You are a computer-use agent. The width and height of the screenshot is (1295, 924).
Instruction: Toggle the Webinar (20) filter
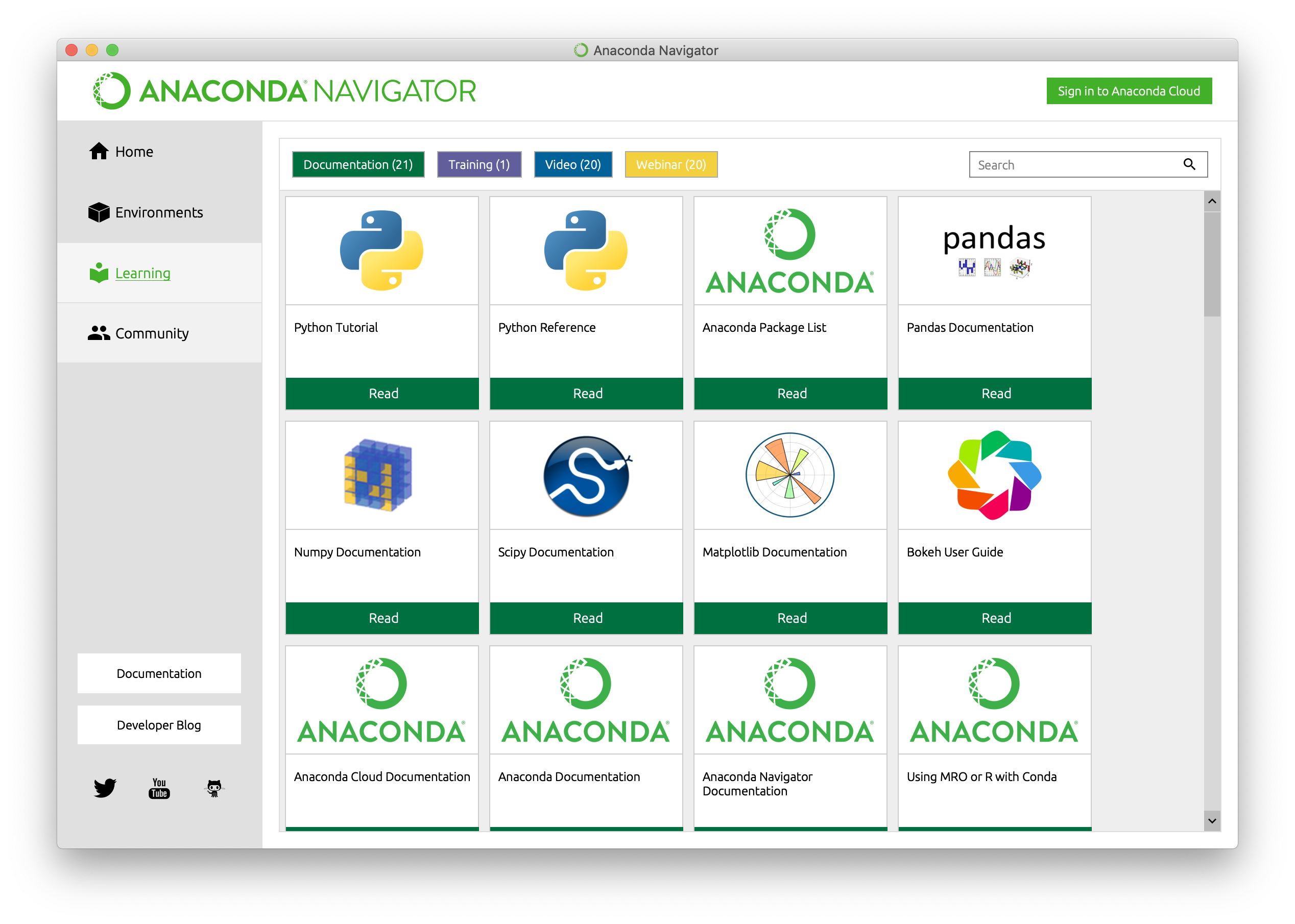click(671, 164)
